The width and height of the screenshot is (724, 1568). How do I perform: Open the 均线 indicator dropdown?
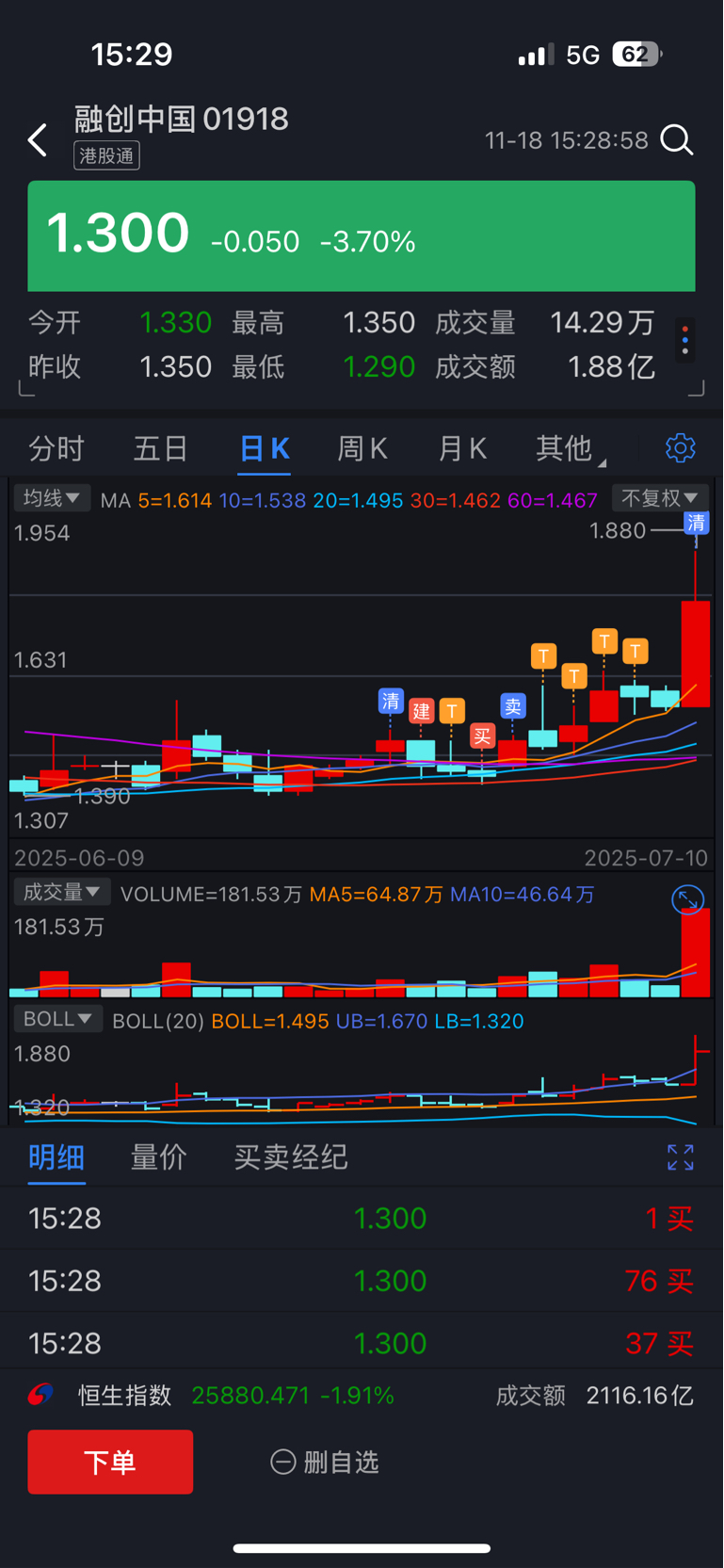pos(52,497)
